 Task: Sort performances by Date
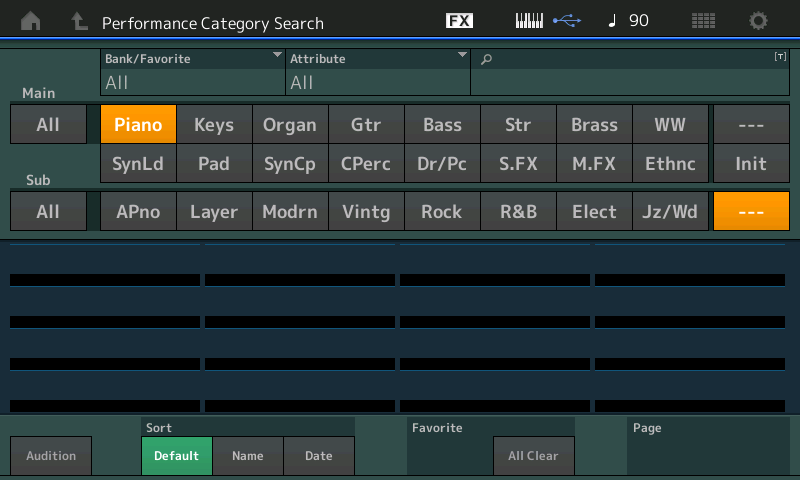319,456
